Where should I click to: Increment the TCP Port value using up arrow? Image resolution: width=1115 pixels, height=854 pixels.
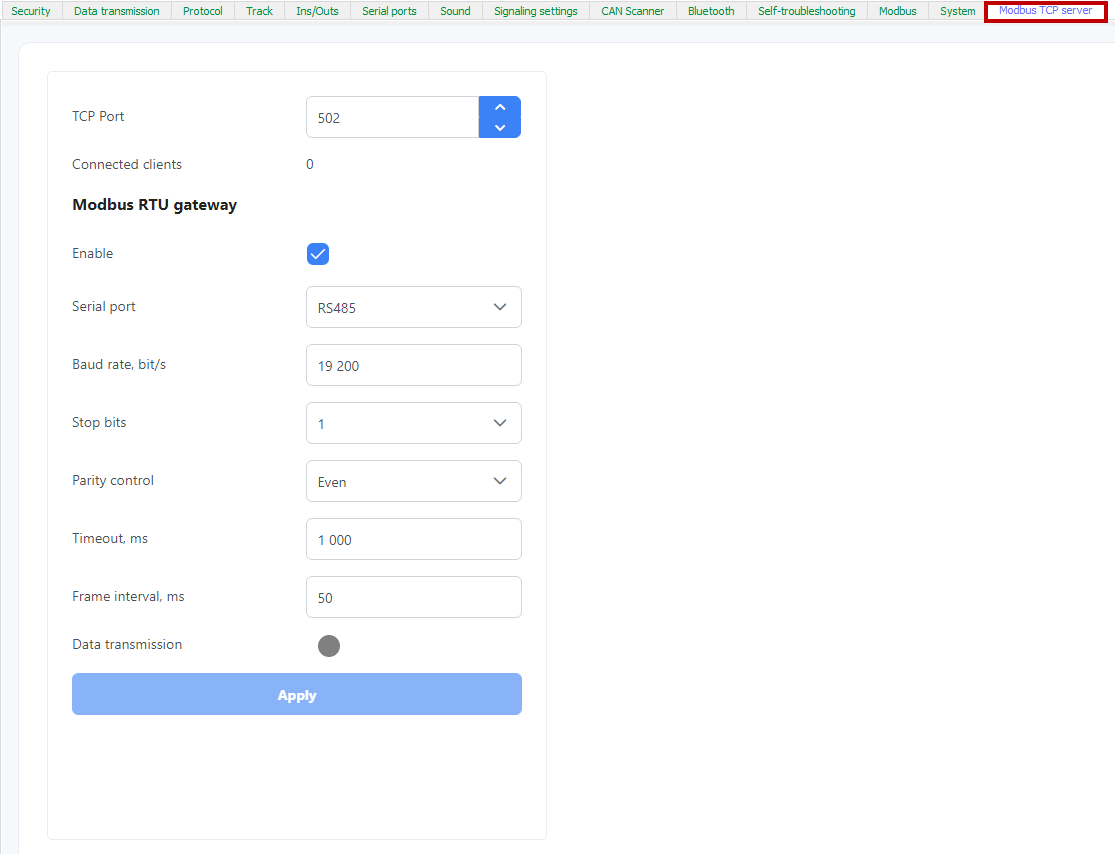(500, 107)
